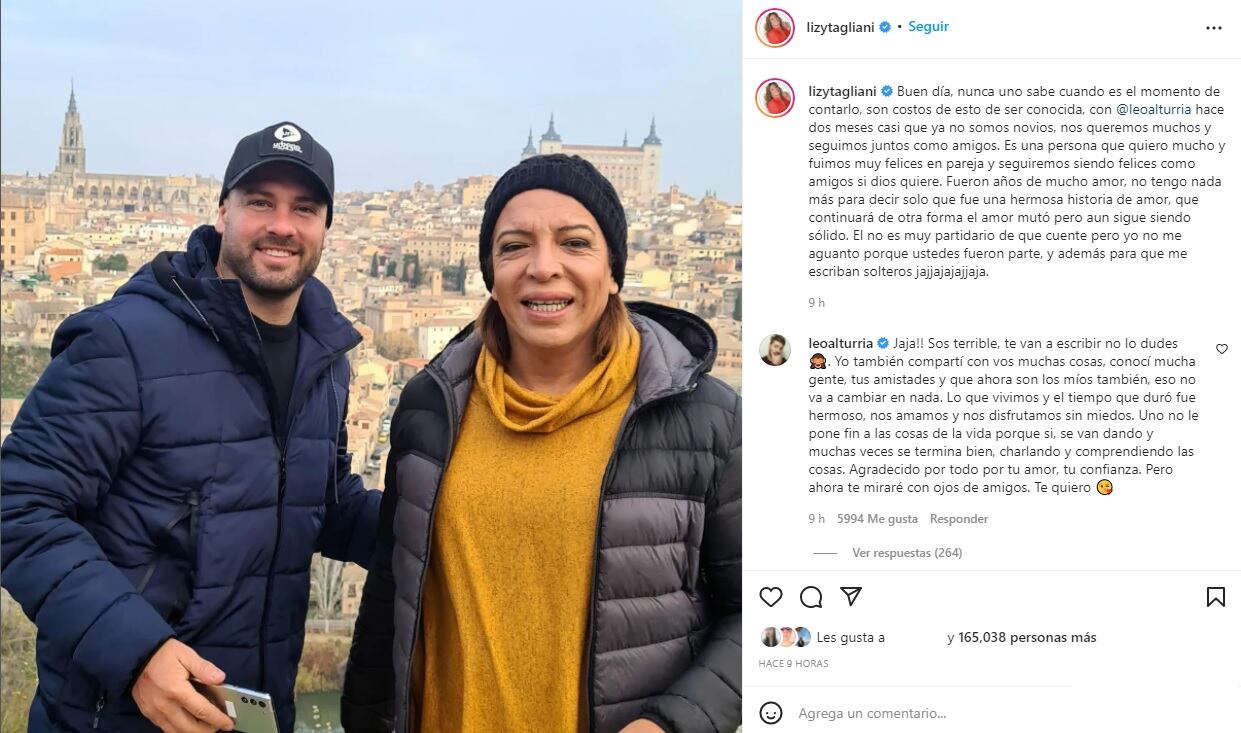Expand Ver respuestas (264)

pos(907,553)
